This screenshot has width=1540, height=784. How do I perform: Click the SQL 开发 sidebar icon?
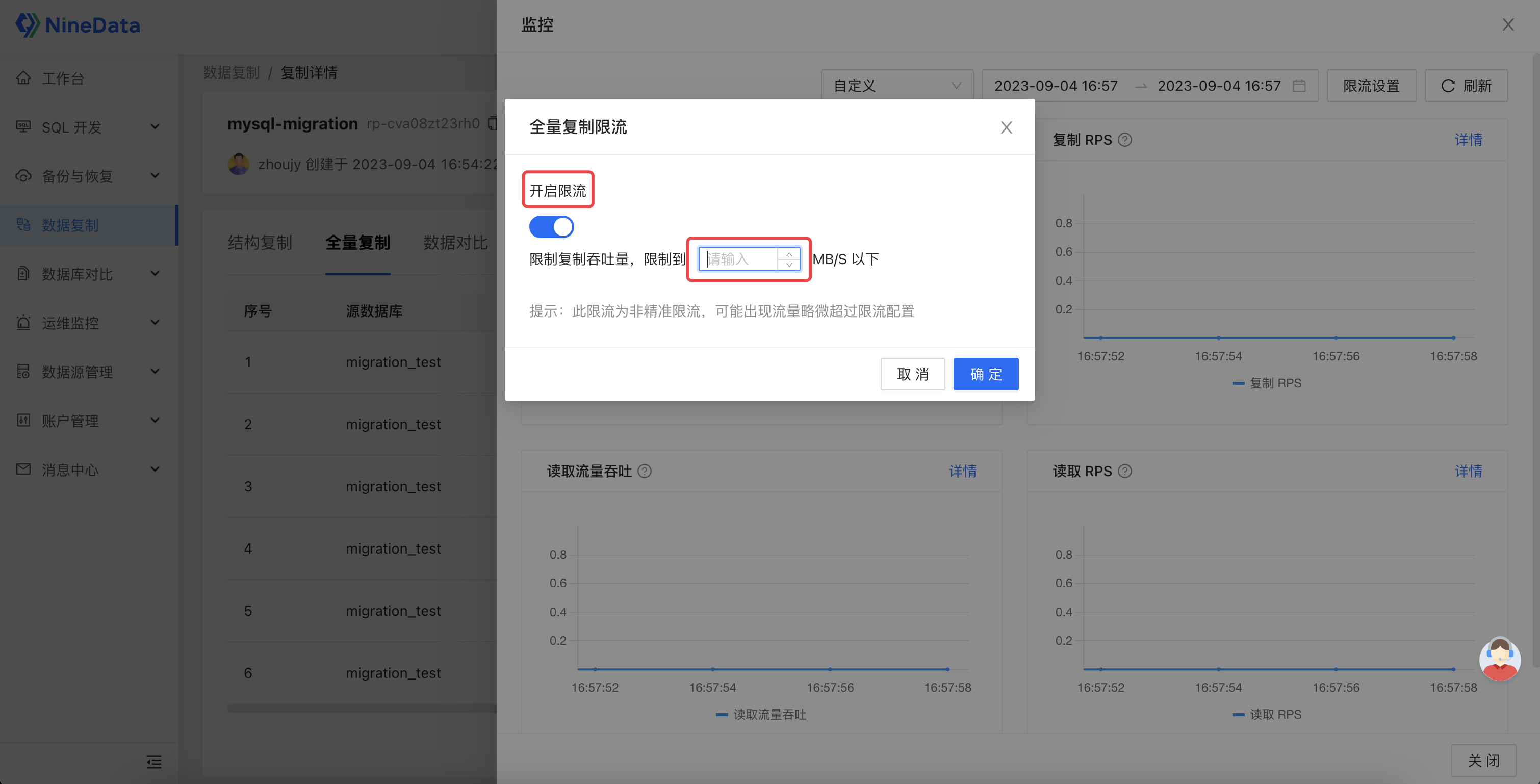[23, 127]
